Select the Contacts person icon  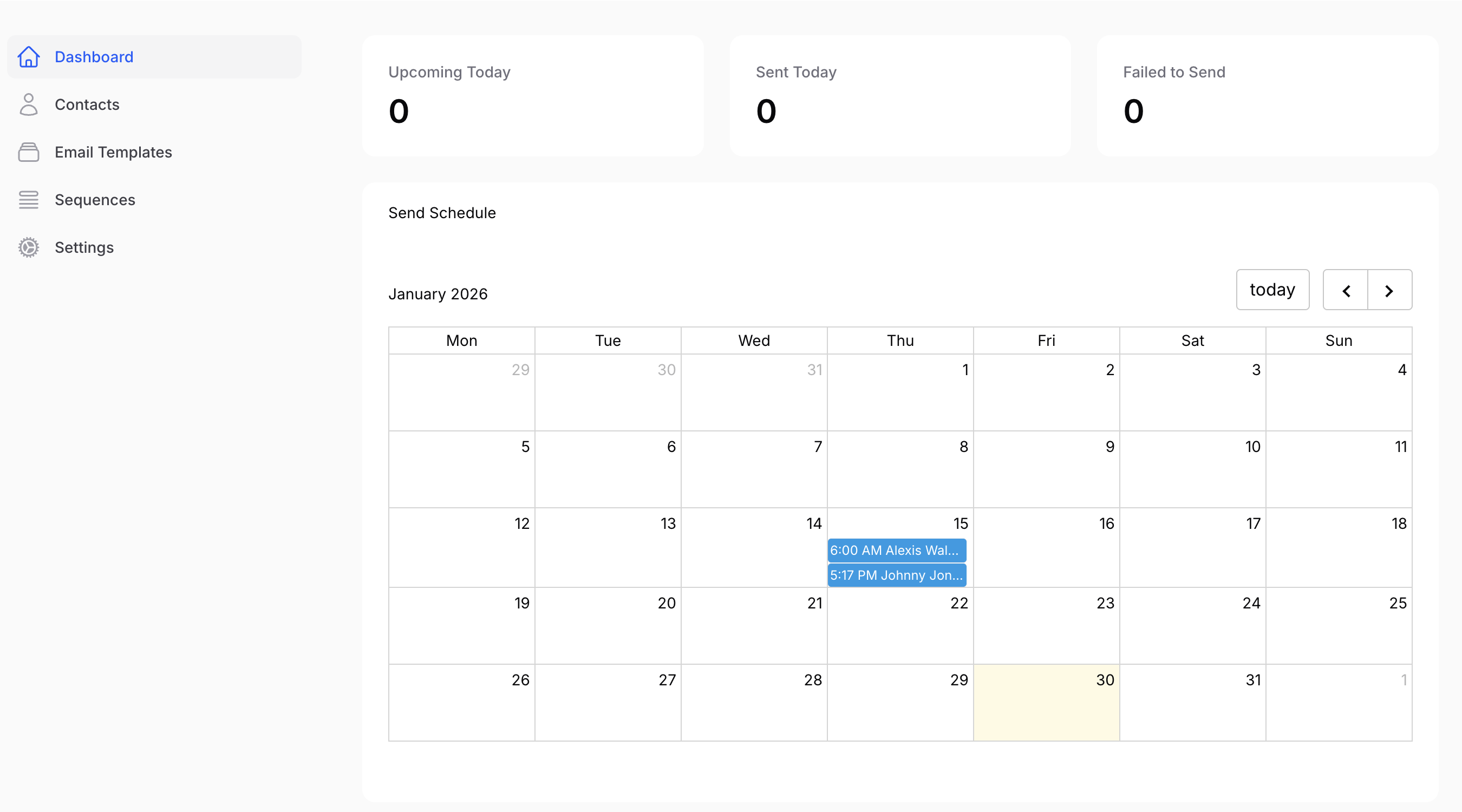pyautogui.click(x=29, y=104)
